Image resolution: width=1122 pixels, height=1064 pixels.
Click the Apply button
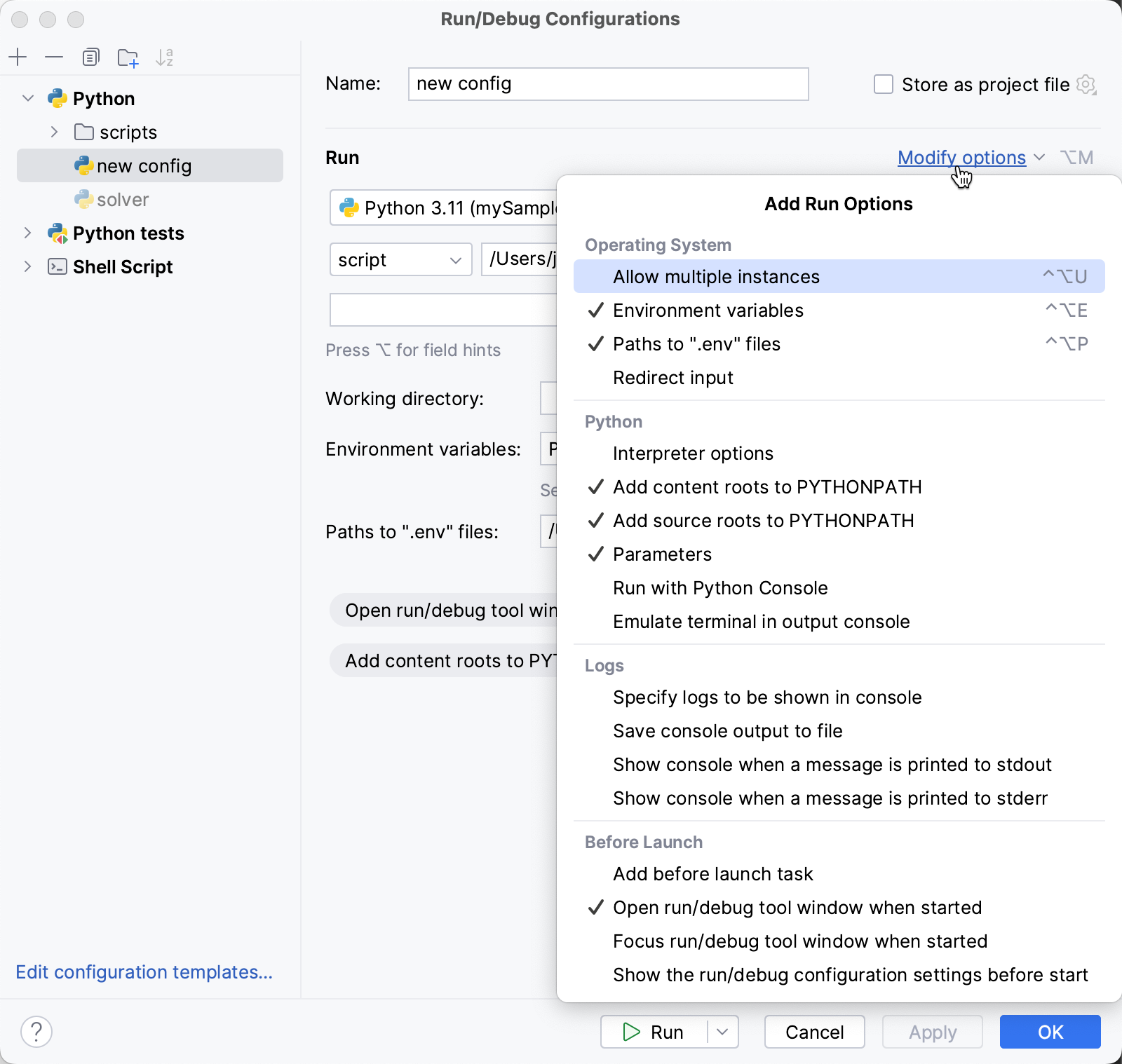(933, 1032)
